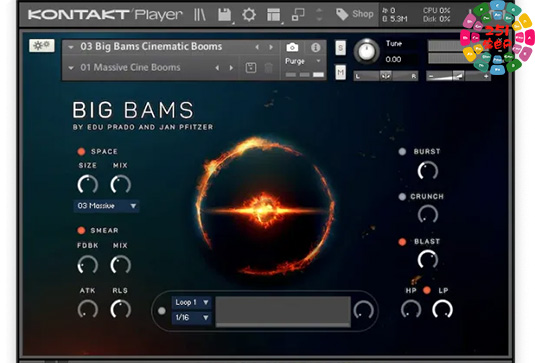535x363 pixels.
Task: Click the floppy disk save icon
Action: pos(225,15)
